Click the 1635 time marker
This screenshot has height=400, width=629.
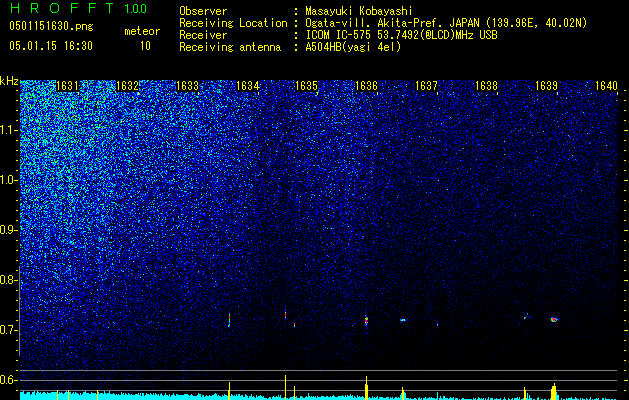tap(306, 86)
